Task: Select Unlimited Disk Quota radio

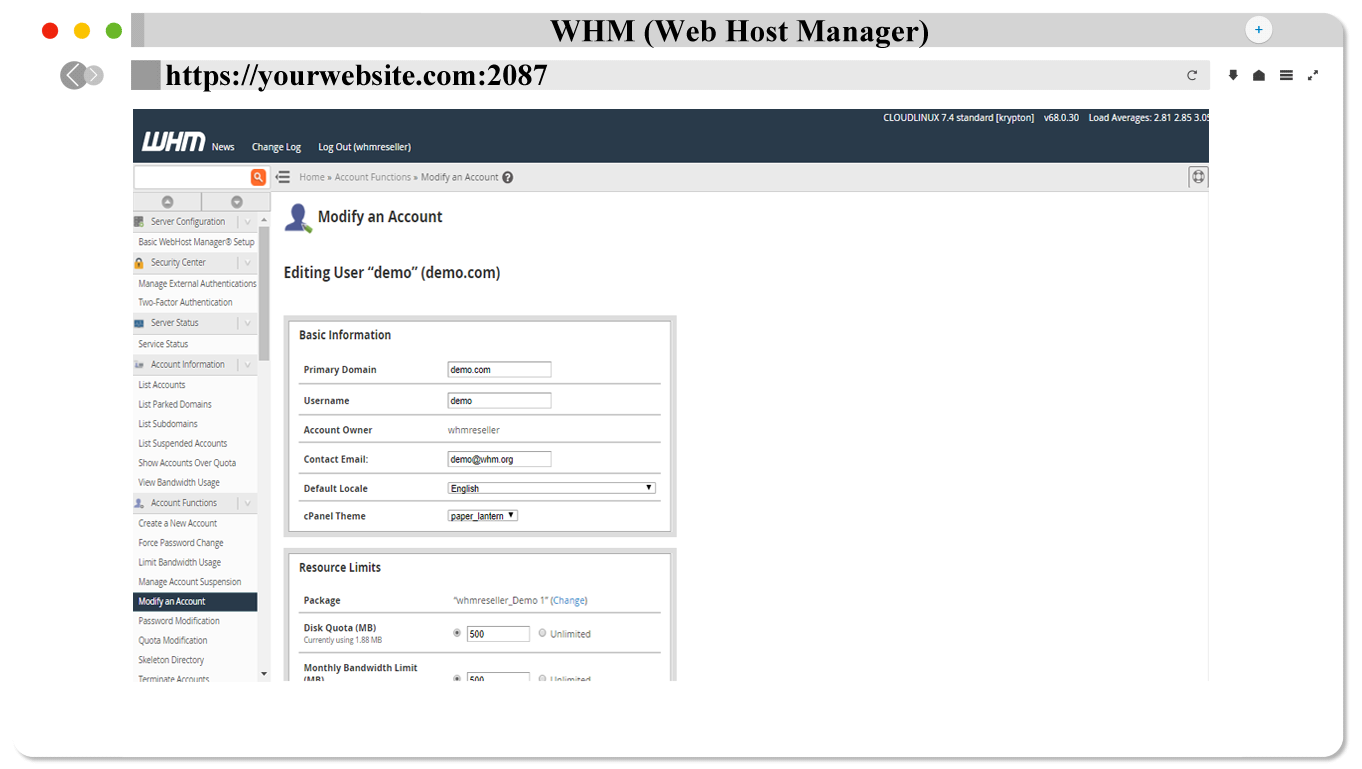Action: point(543,633)
